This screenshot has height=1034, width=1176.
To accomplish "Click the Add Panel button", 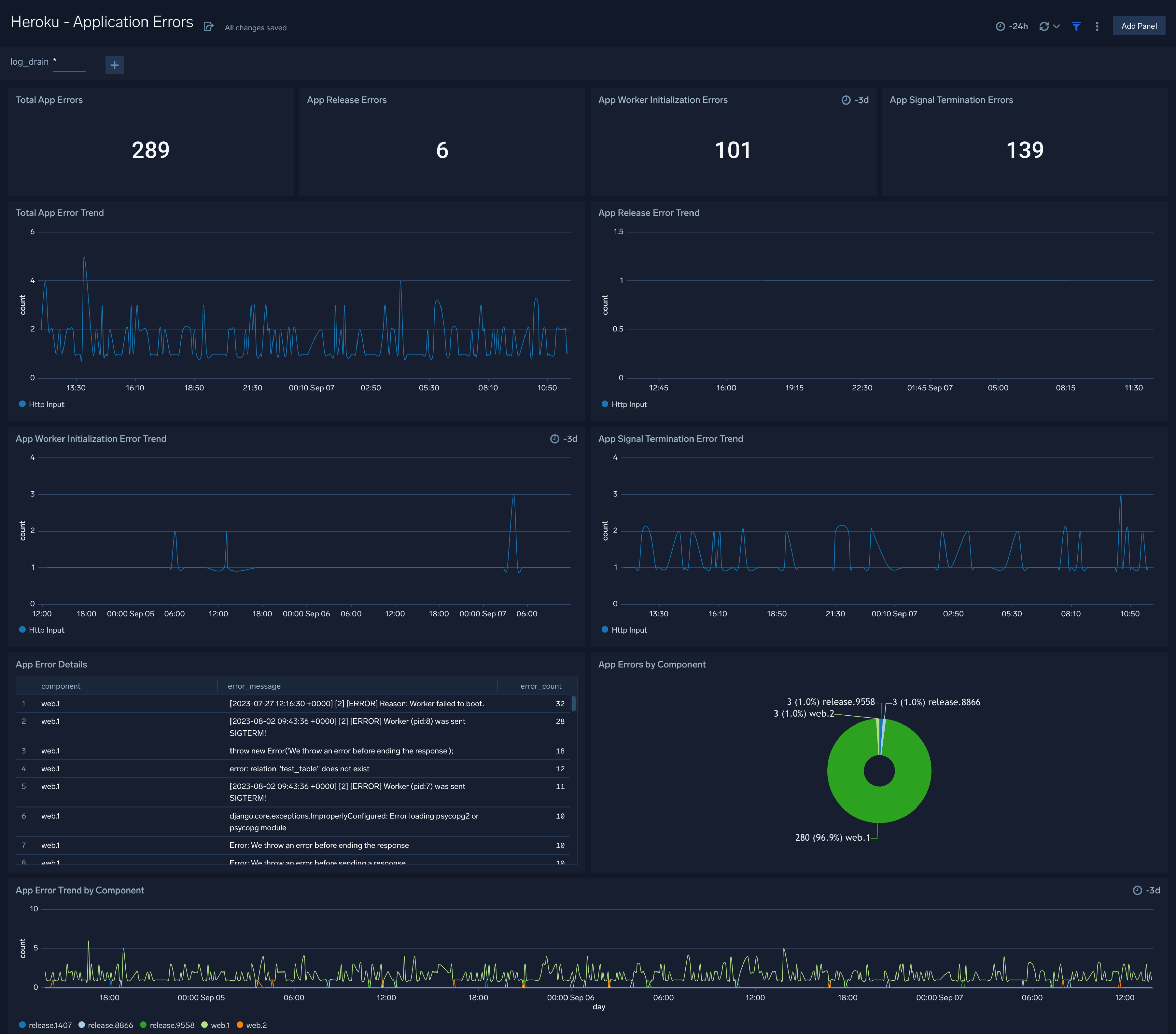I will tap(1139, 25).
